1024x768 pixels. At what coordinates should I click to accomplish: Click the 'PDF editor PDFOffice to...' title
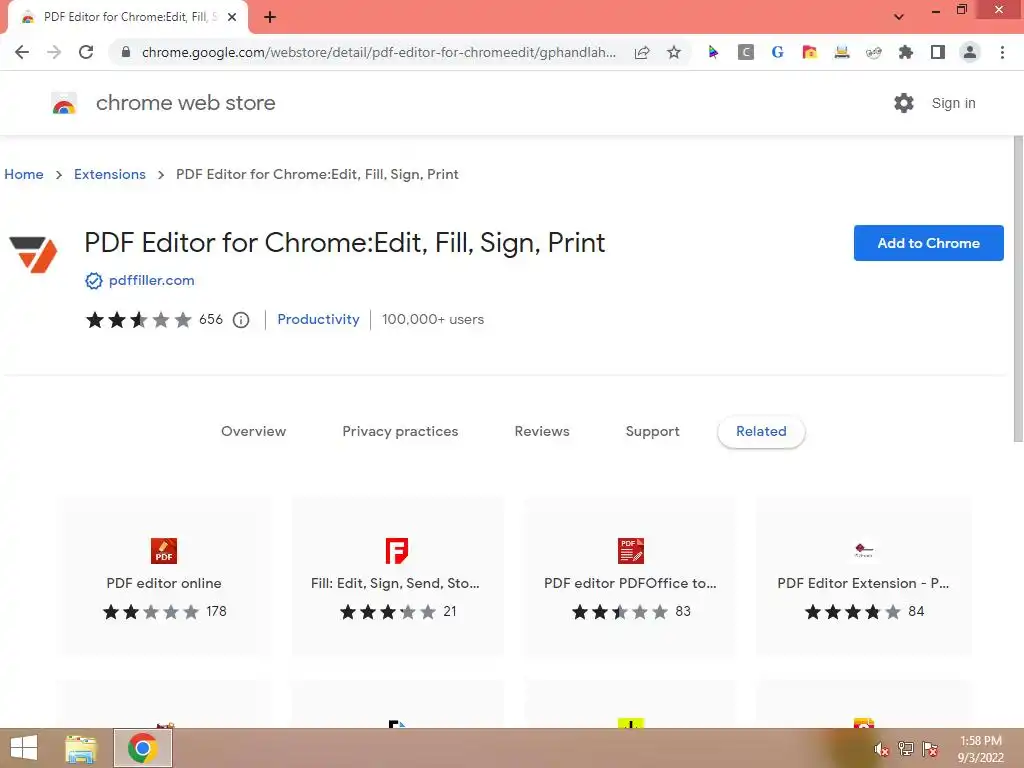tap(630, 583)
